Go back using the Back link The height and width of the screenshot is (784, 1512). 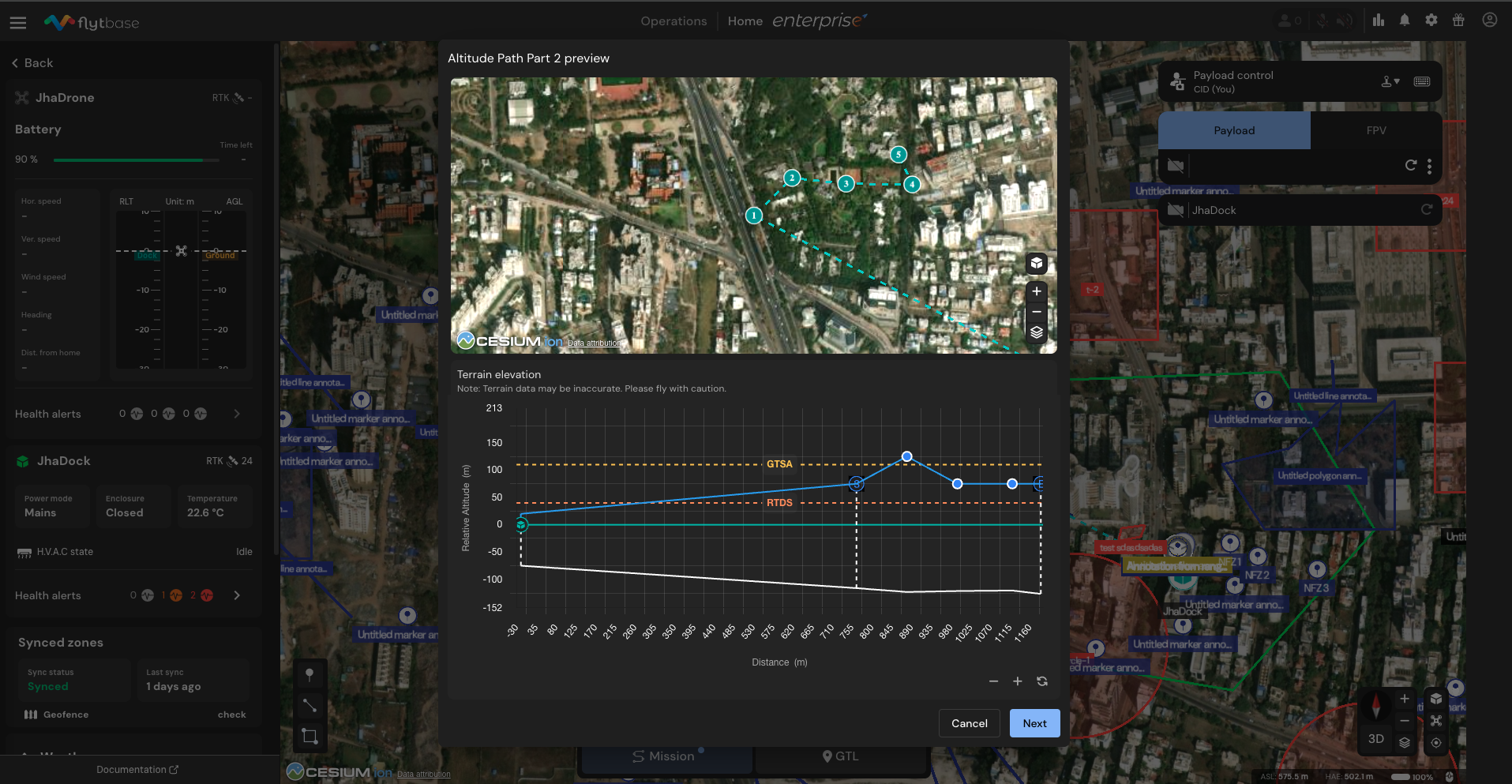32,63
